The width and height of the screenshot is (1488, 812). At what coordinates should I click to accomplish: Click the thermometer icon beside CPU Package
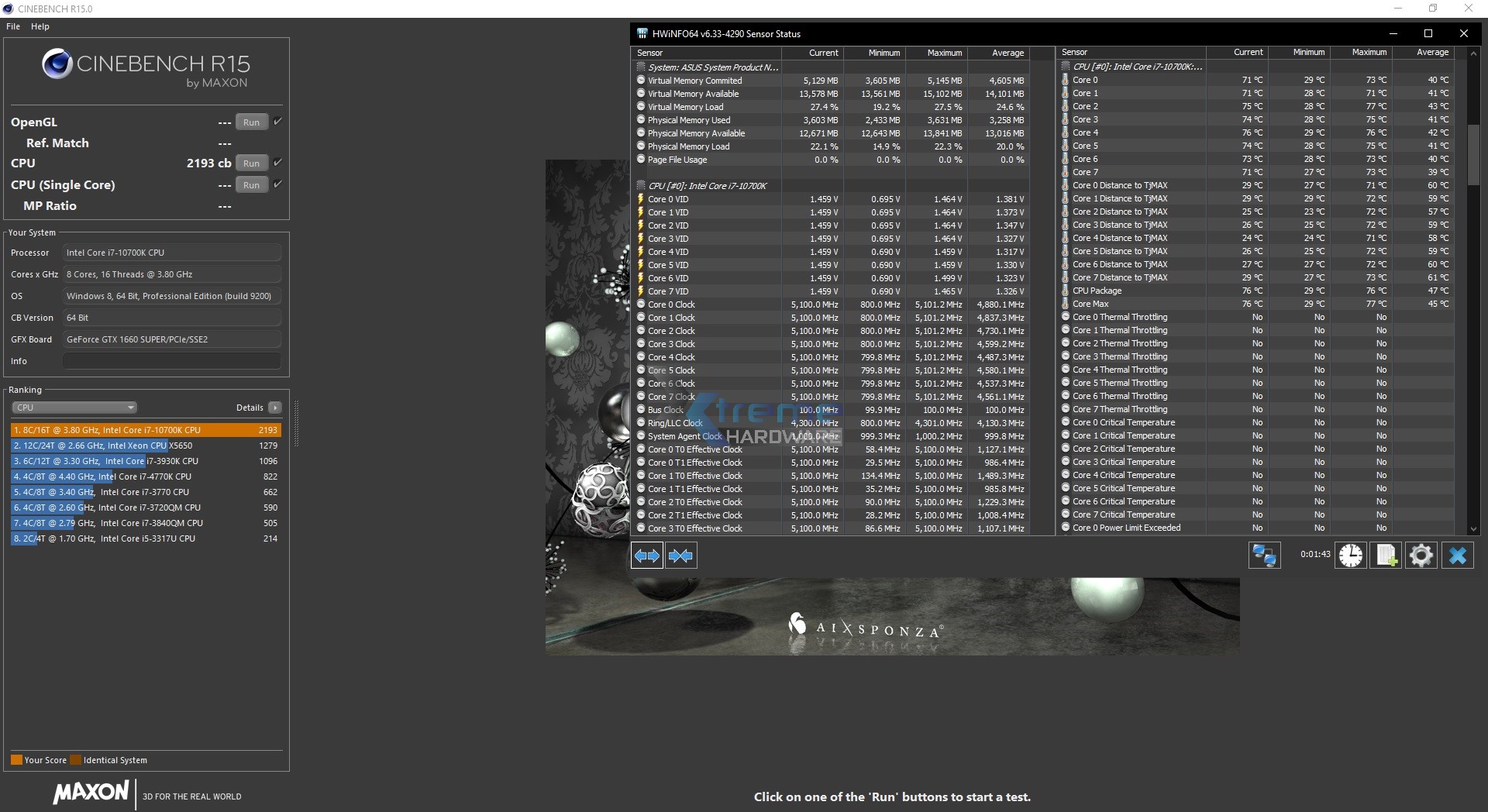point(1066,291)
